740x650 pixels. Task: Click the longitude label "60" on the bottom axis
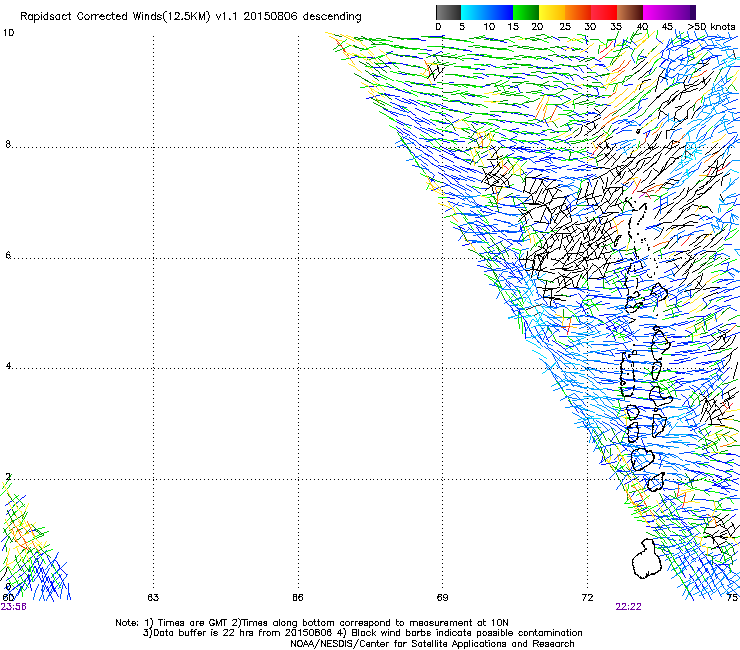8,598
